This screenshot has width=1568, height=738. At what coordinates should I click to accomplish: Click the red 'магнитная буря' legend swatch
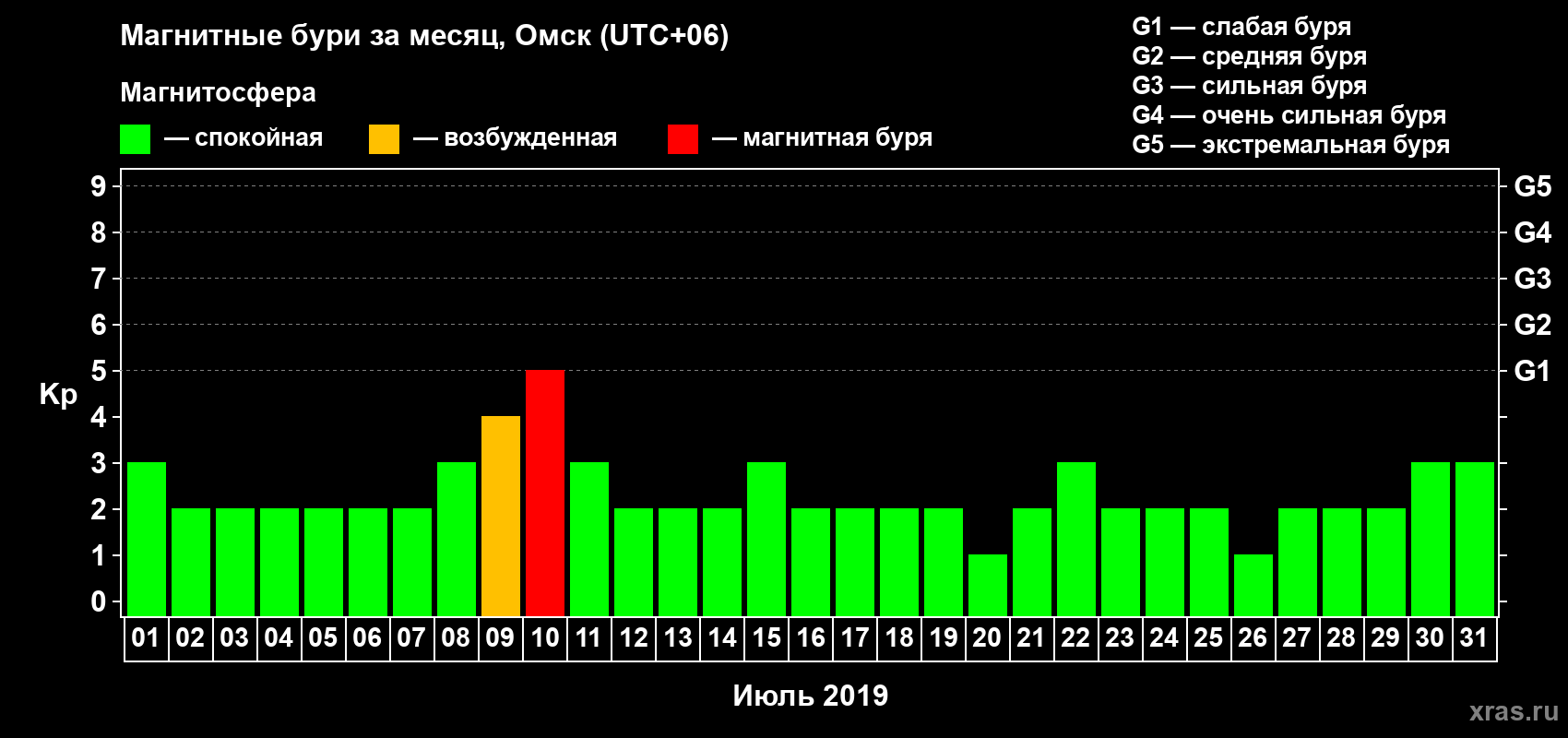coord(683,139)
